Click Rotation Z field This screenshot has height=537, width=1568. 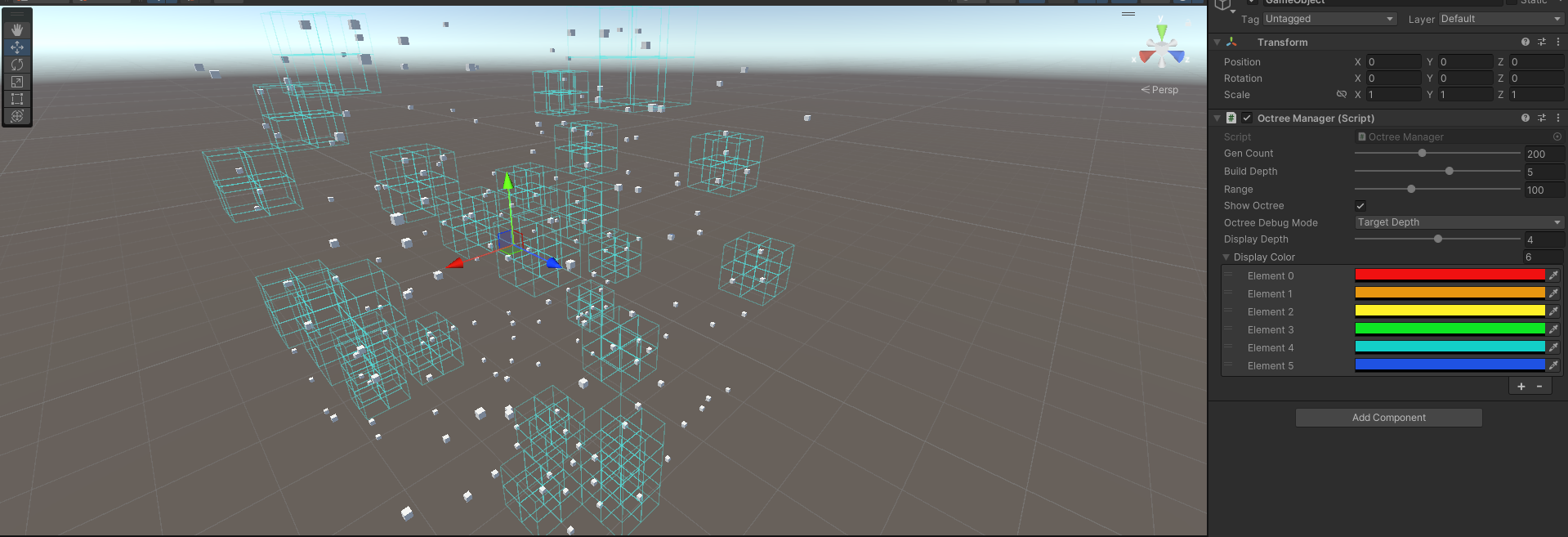1536,78
